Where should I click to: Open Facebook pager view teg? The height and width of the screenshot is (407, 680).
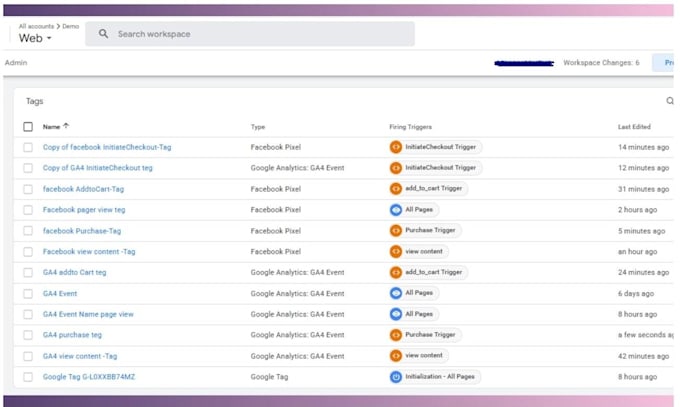tap(84, 210)
